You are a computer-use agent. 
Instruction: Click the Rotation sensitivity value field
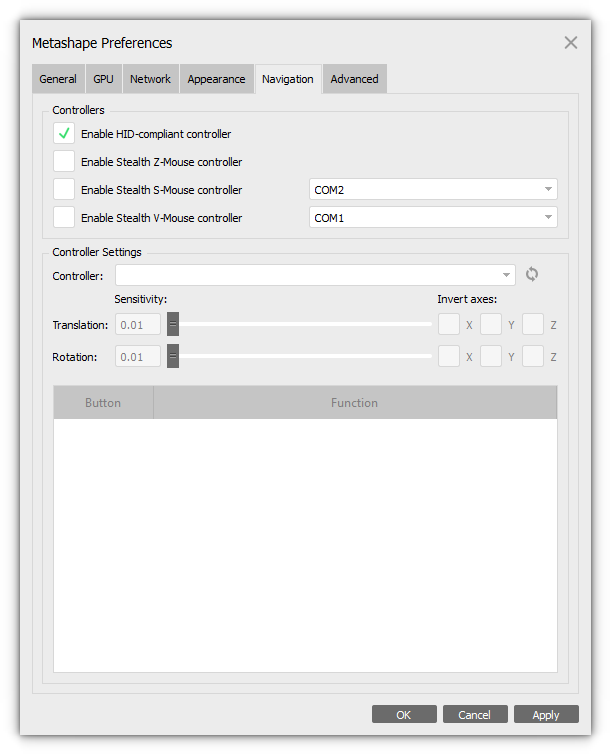[x=138, y=357]
